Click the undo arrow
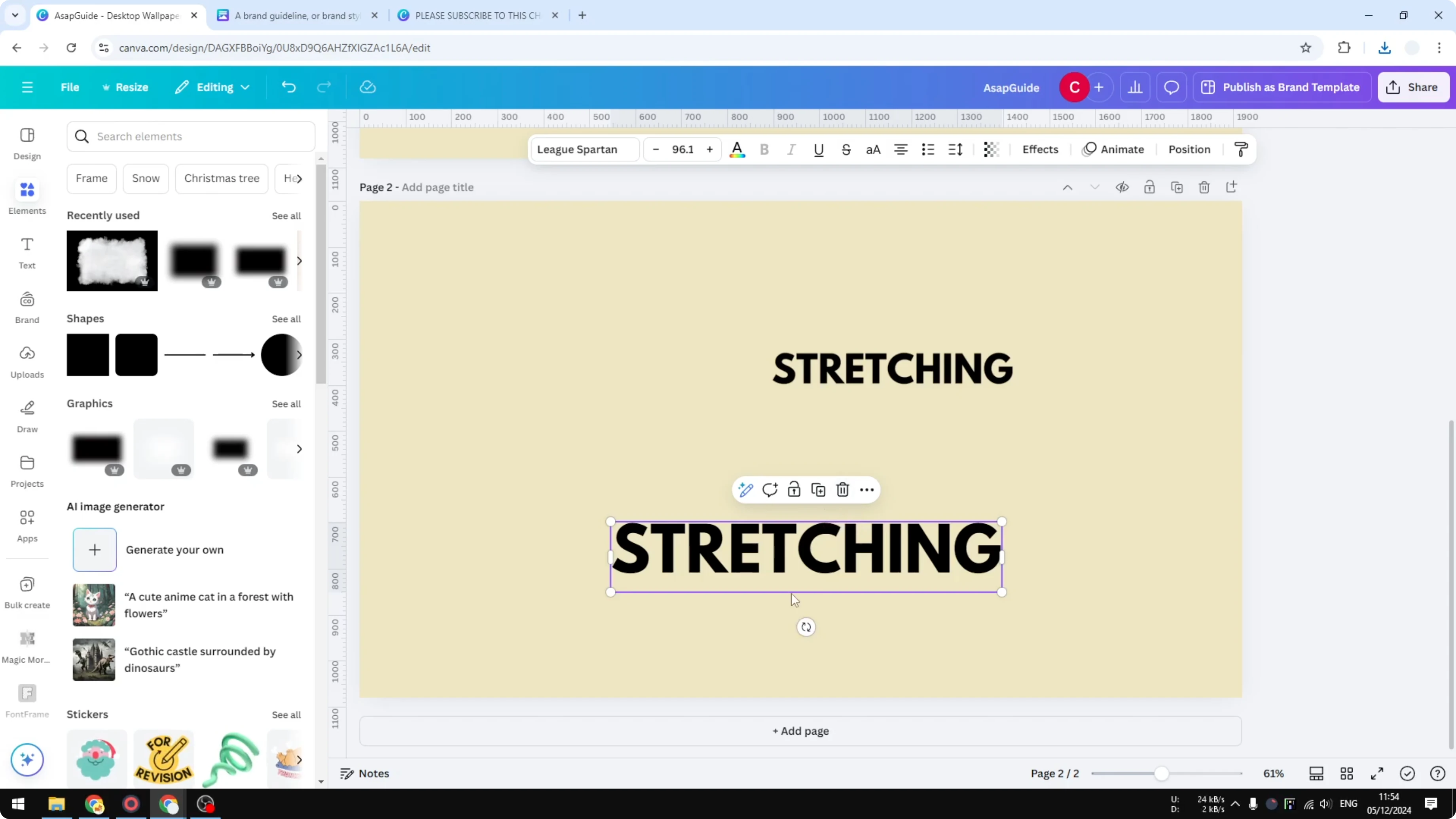 click(x=289, y=87)
